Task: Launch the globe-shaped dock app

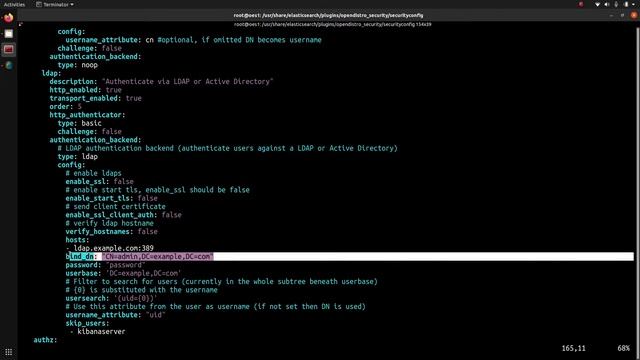Action: point(9,65)
